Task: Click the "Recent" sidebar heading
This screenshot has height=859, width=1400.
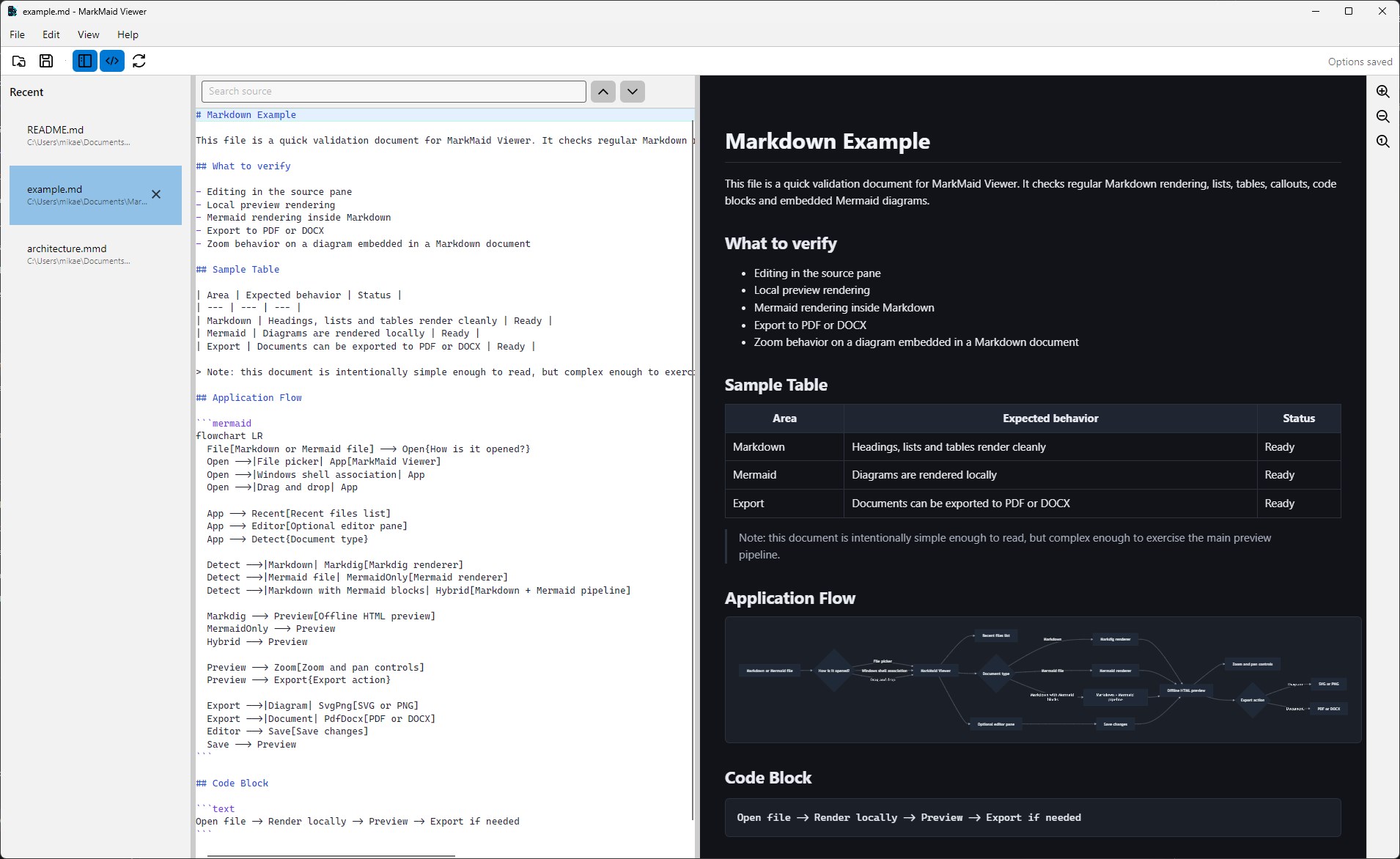Action: (x=26, y=92)
